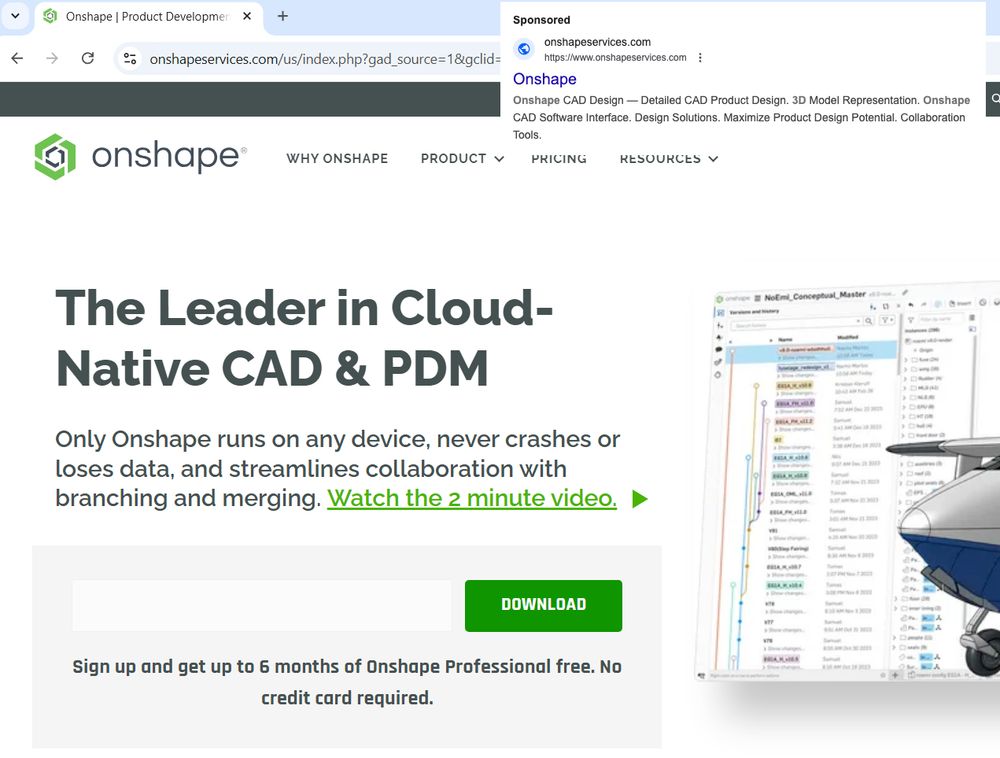Click the Onshape CAD Design ad description
The height and width of the screenshot is (758, 1000).
741,117
